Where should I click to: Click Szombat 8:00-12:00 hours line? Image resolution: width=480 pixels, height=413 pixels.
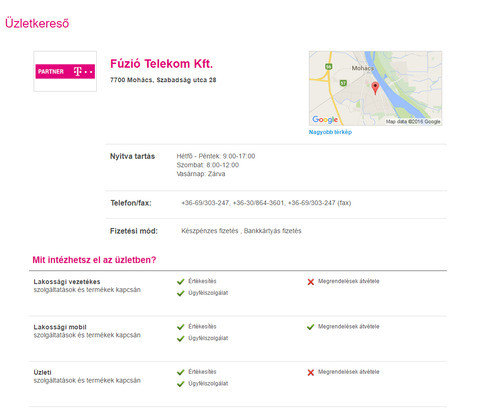click(x=208, y=165)
